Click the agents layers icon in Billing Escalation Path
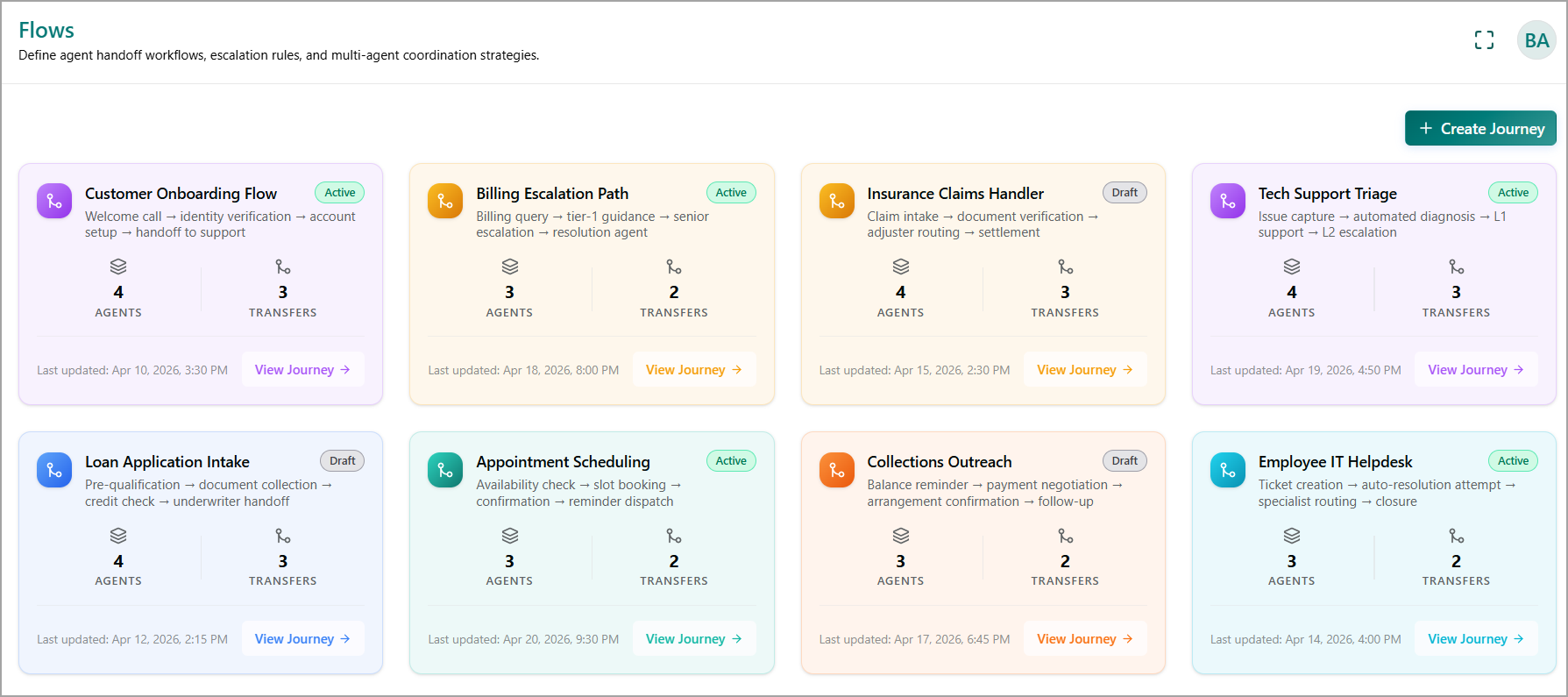Viewport: 1568px width, 697px height. point(510,267)
